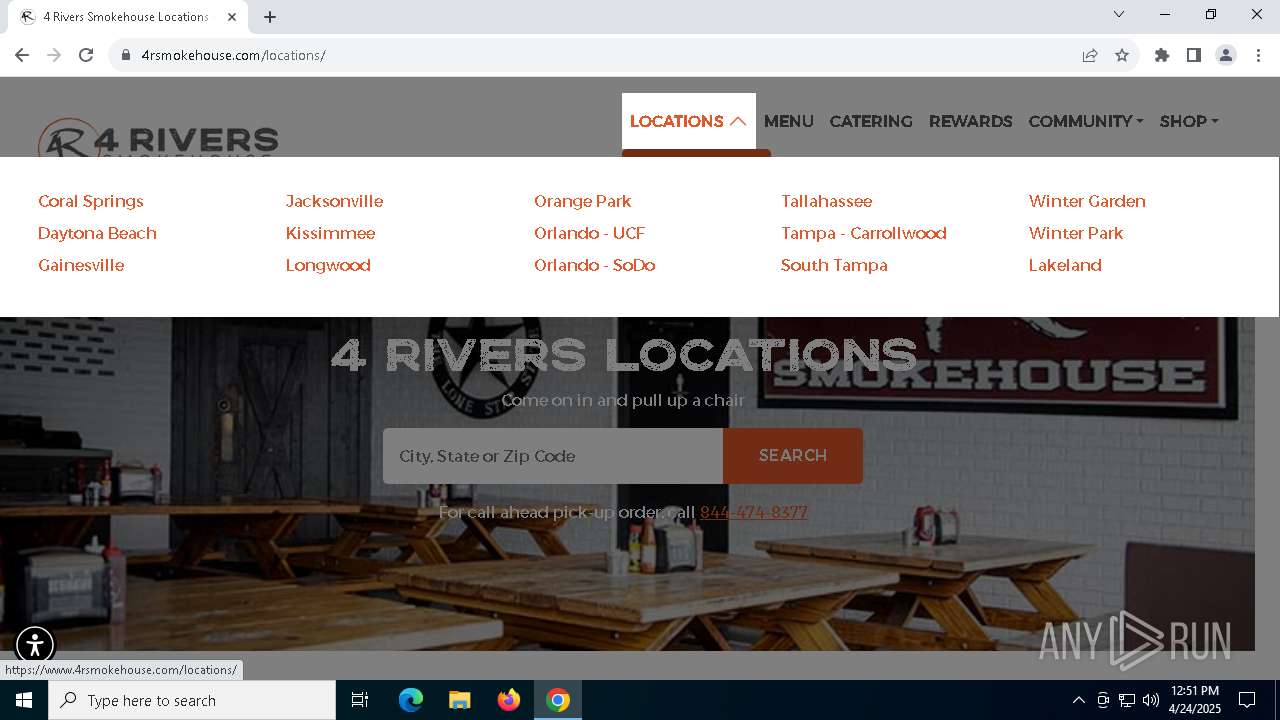This screenshot has height=720, width=1280.
Task: Select Daytona Beach location
Action: click(97, 233)
